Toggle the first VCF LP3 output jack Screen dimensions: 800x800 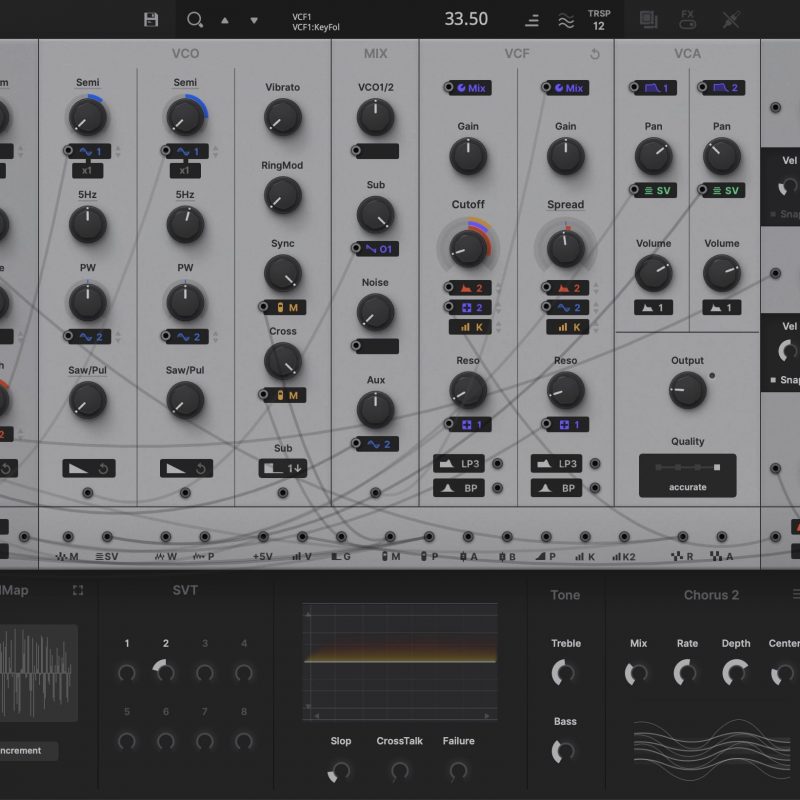[x=498, y=464]
